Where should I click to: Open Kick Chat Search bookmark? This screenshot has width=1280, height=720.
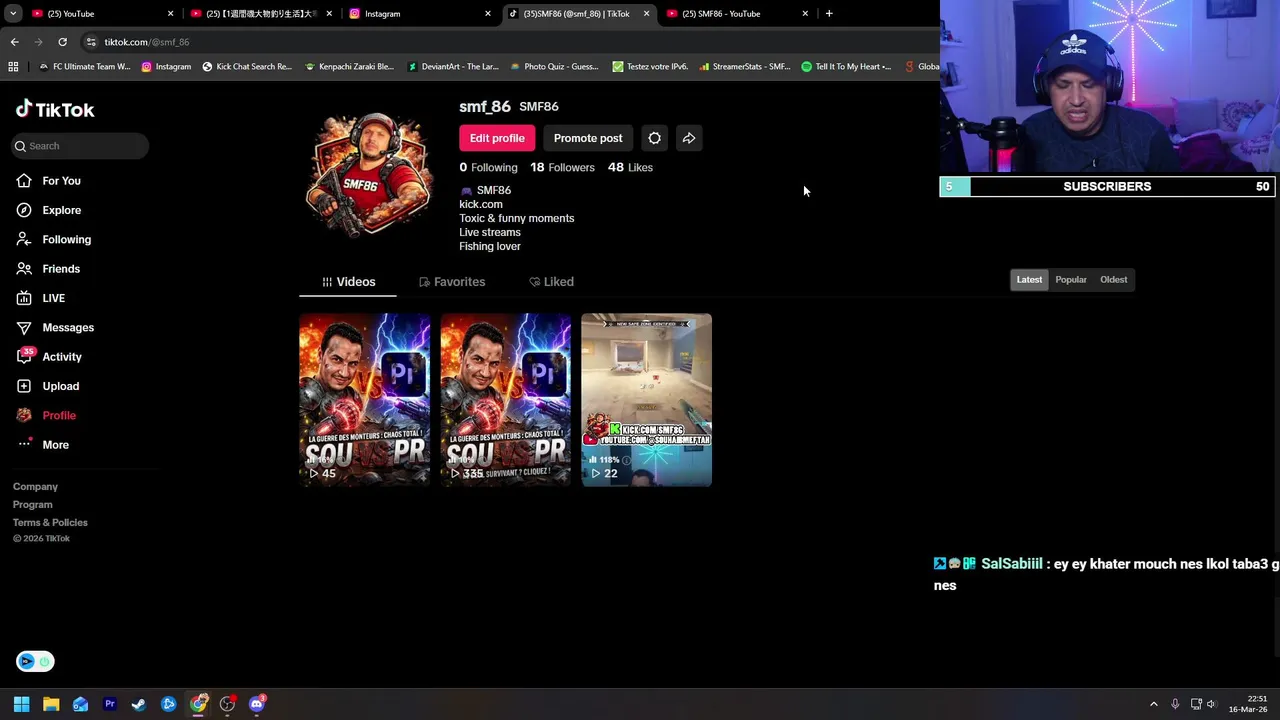246,67
